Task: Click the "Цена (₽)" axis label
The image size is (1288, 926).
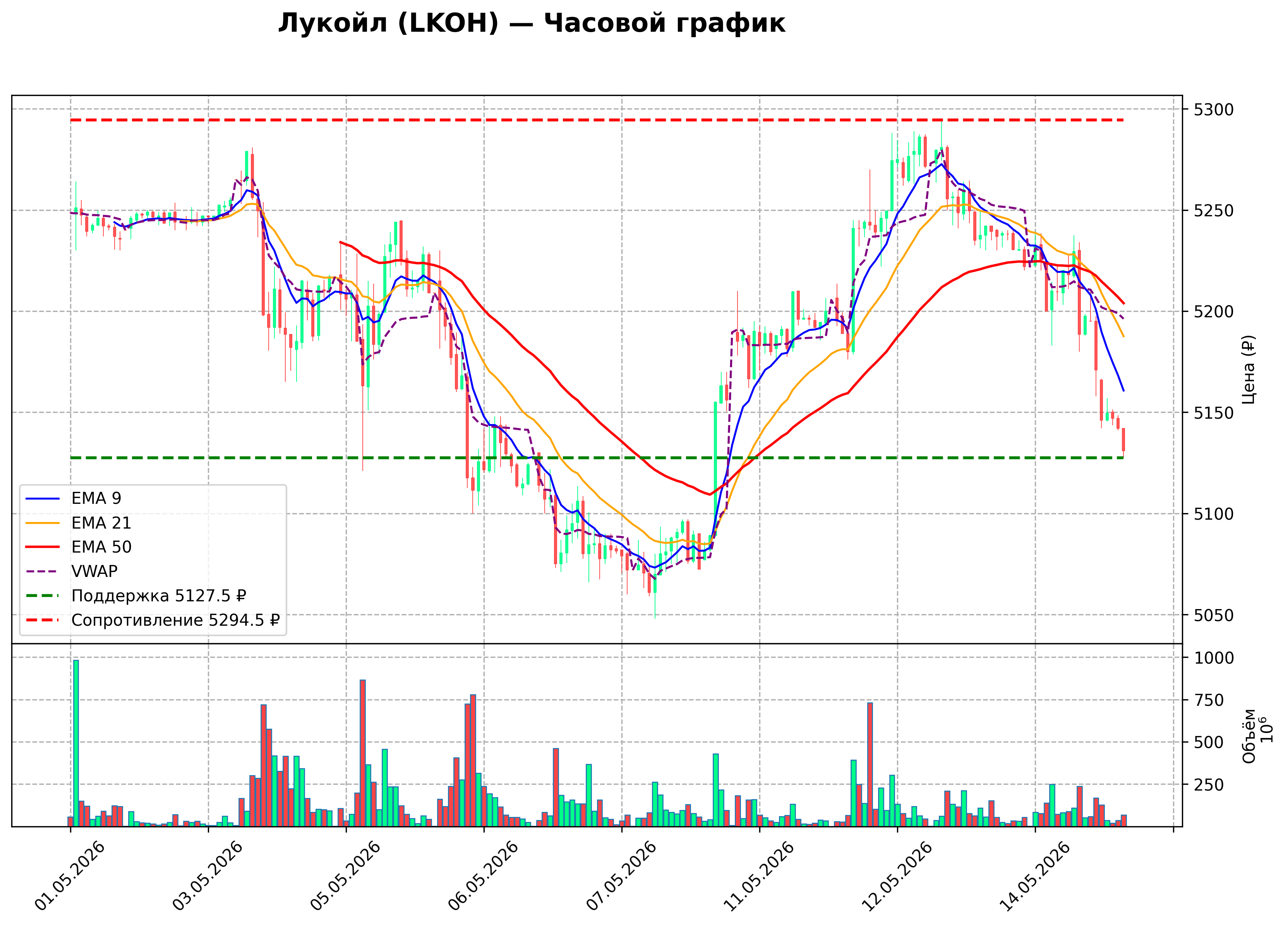Action: pos(1249,370)
